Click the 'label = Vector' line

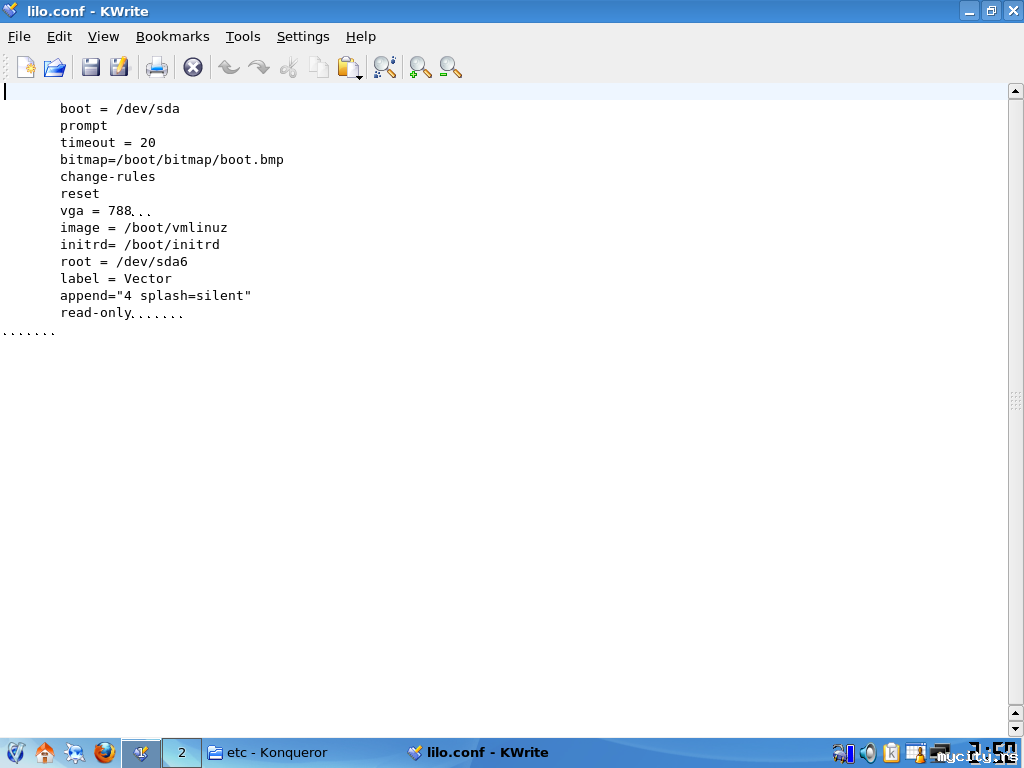click(116, 278)
